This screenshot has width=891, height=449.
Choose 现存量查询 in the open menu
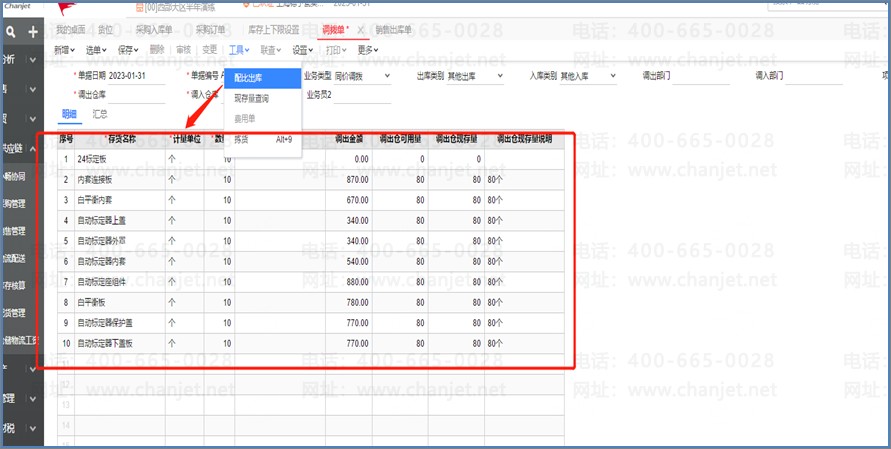pyautogui.click(x=251, y=98)
